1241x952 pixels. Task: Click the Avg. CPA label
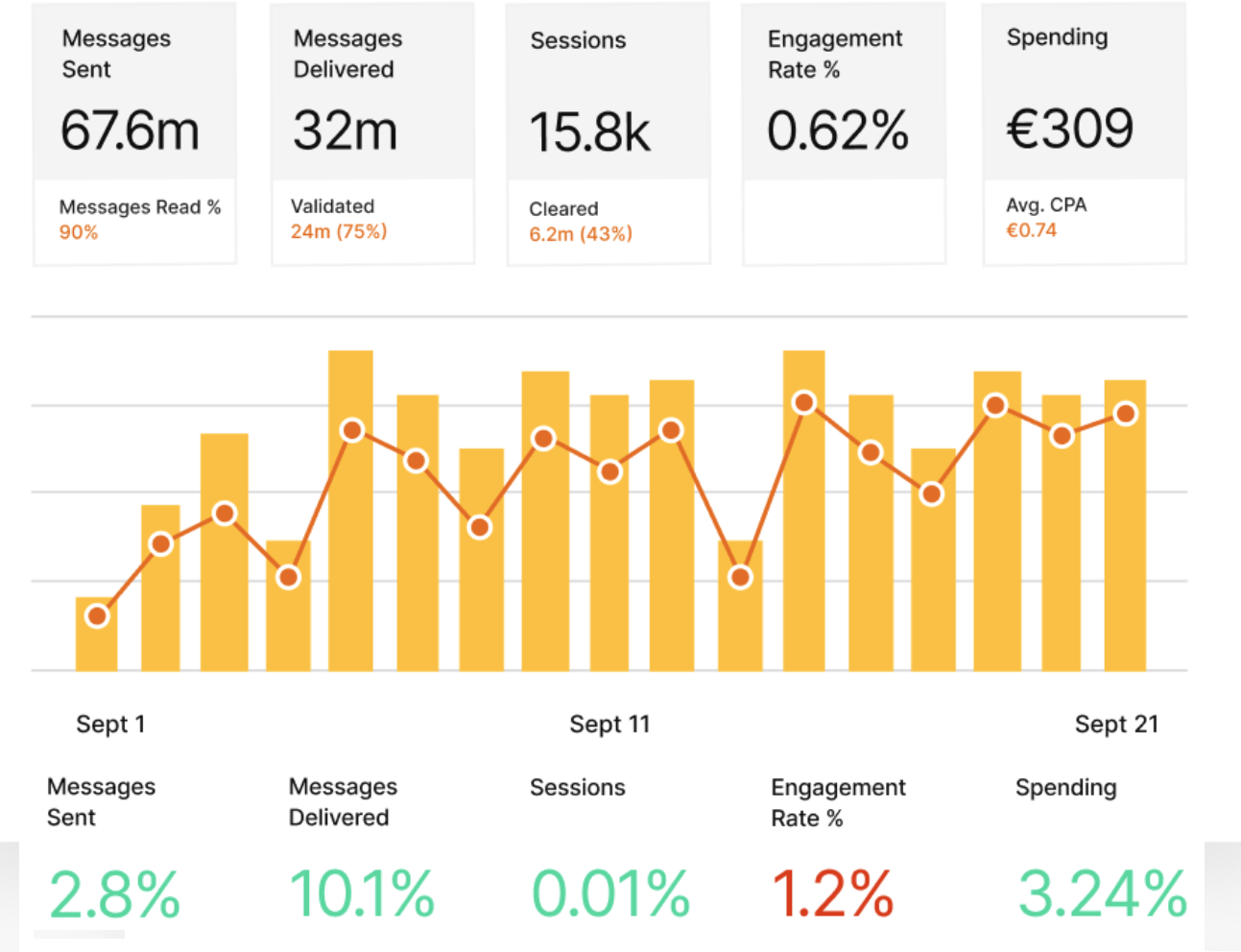coord(1046,205)
